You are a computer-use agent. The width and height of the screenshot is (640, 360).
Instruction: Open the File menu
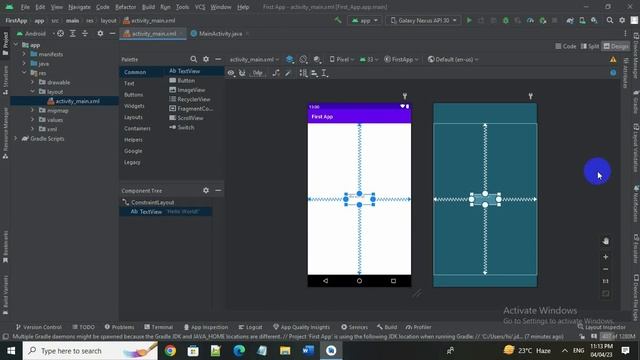click(x=25, y=7)
